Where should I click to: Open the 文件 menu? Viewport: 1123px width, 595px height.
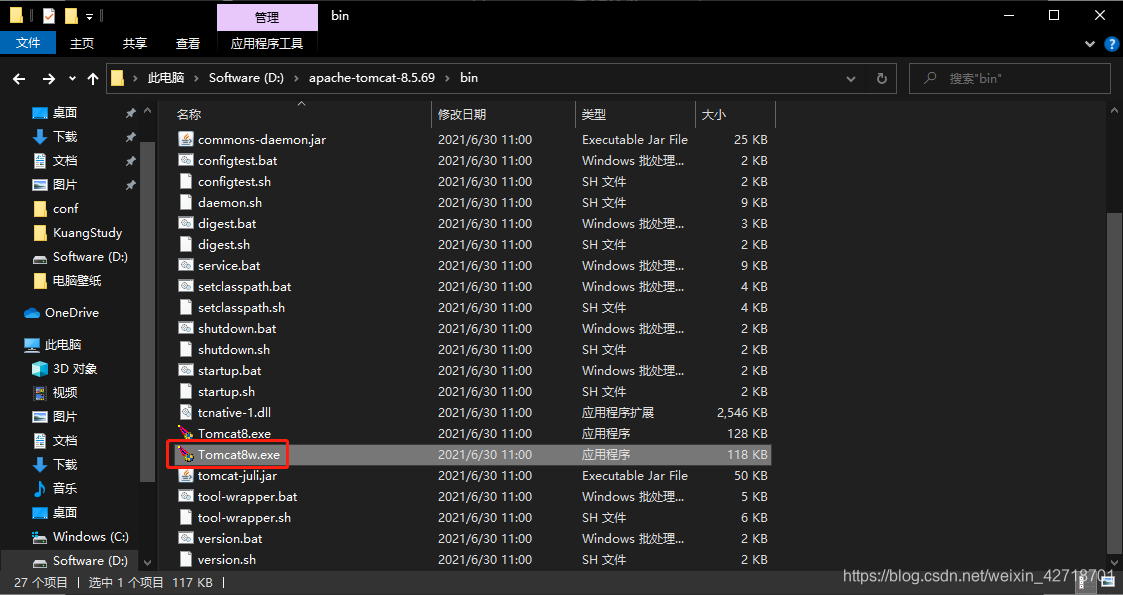[28, 43]
